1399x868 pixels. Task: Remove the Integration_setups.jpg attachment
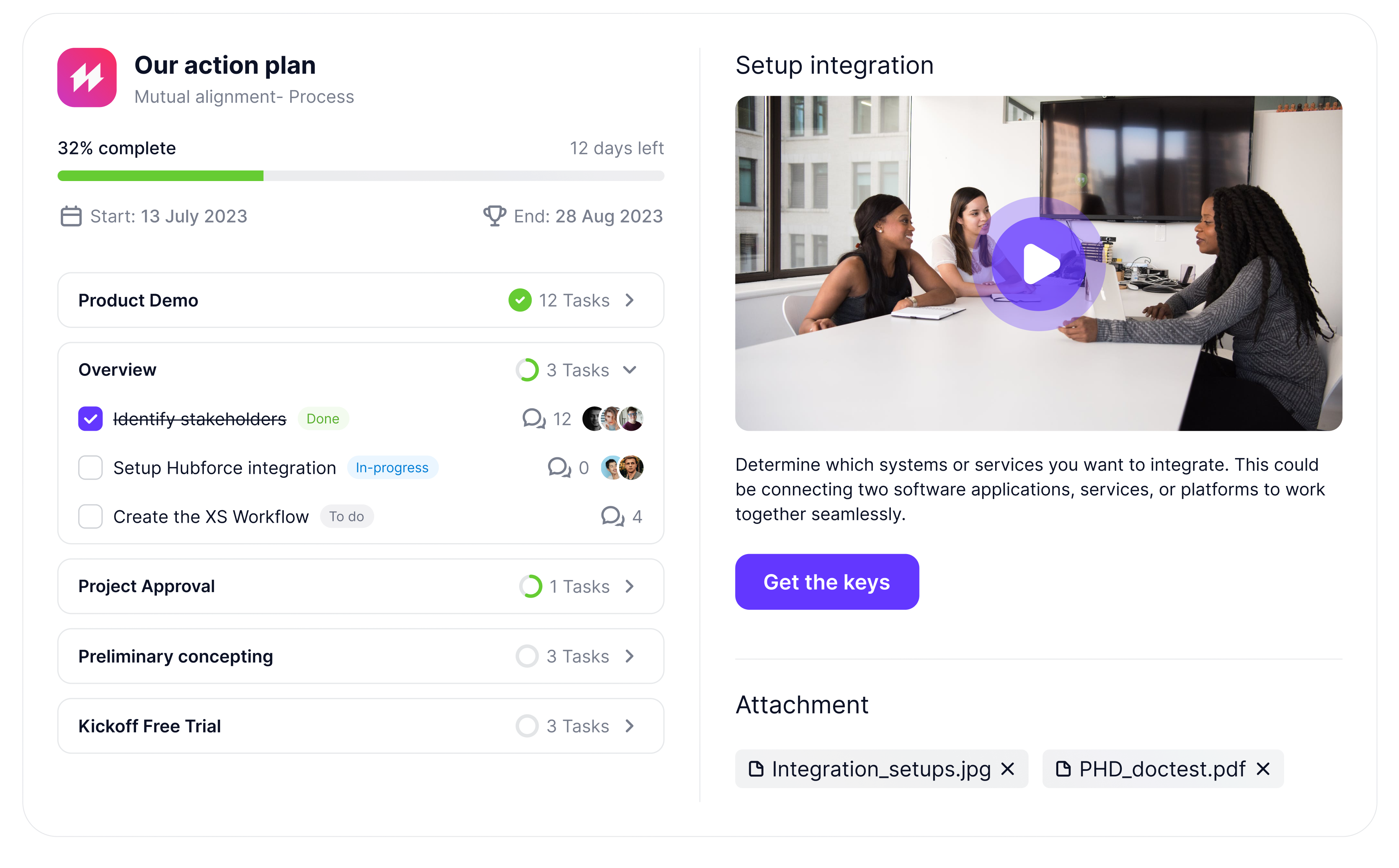click(1008, 769)
